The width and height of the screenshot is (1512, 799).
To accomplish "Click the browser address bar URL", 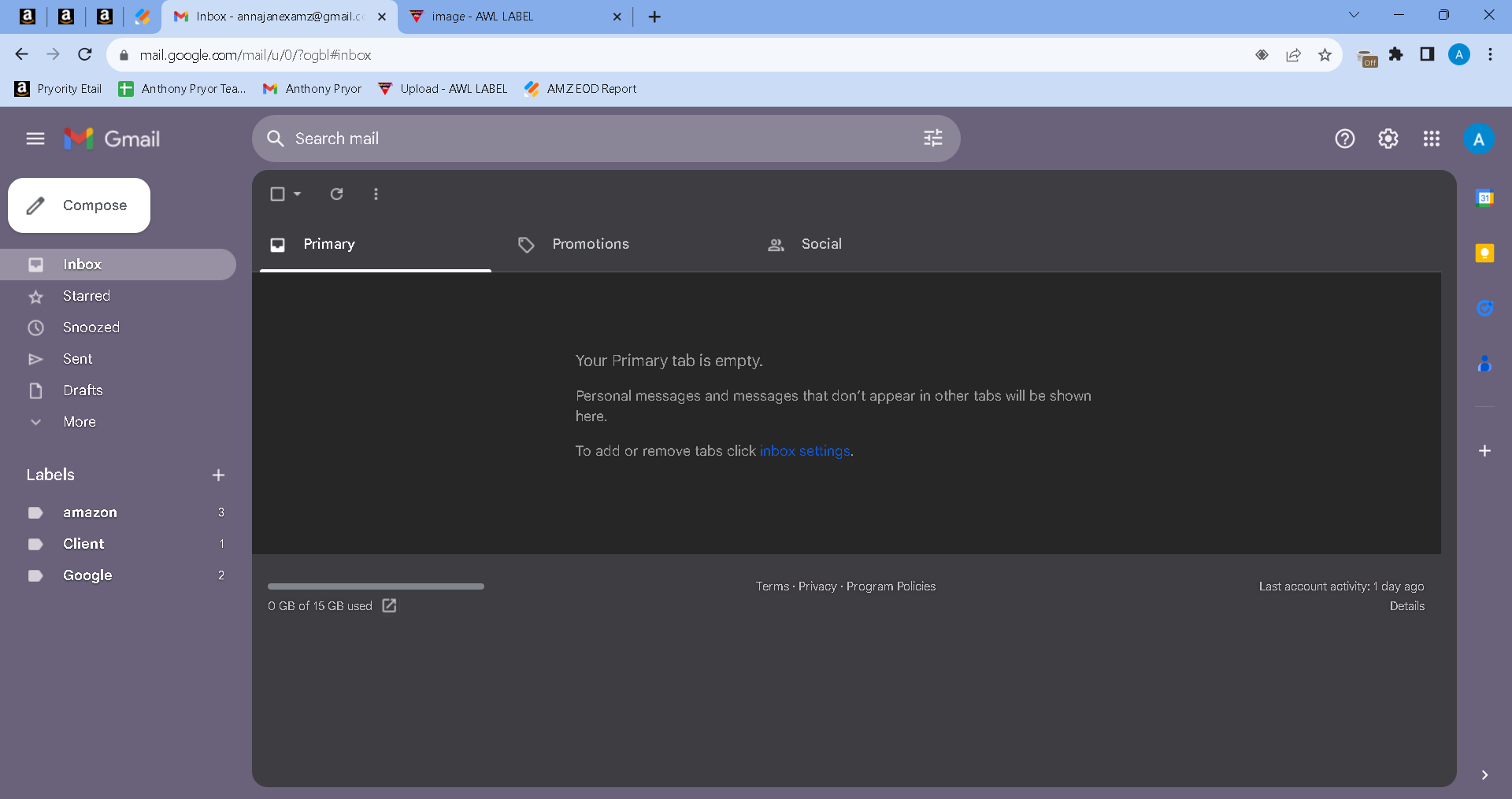I will [255, 55].
